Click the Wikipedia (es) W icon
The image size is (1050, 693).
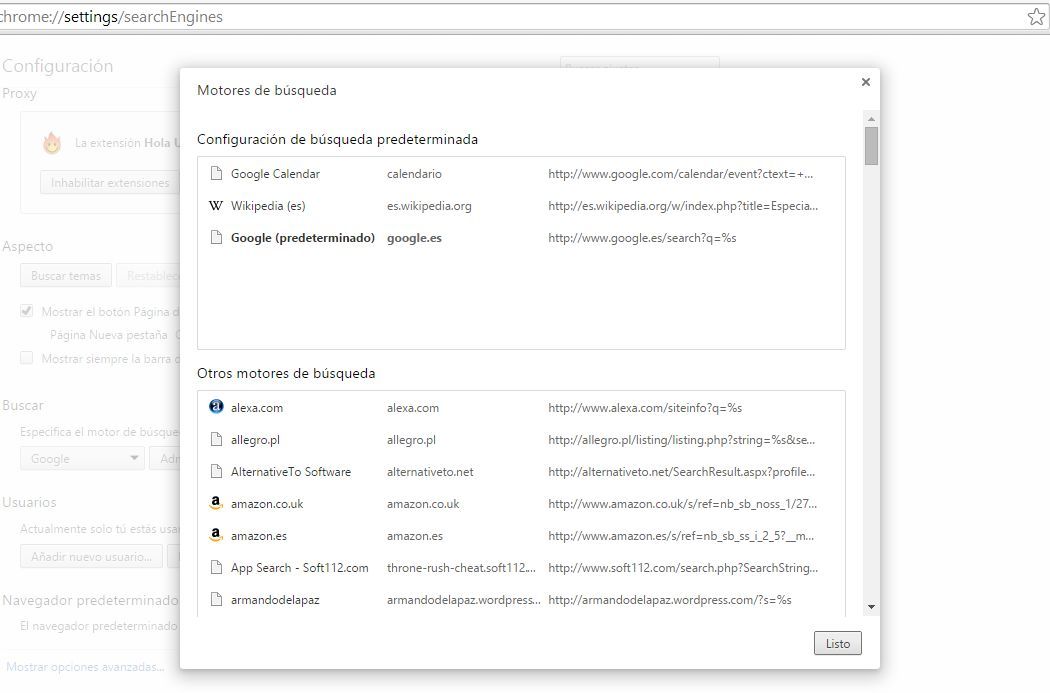pos(216,206)
